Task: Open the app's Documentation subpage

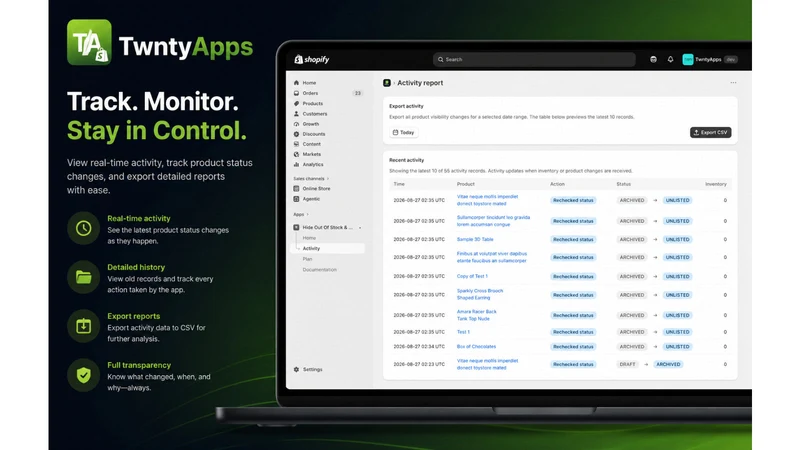Action: 319,270
